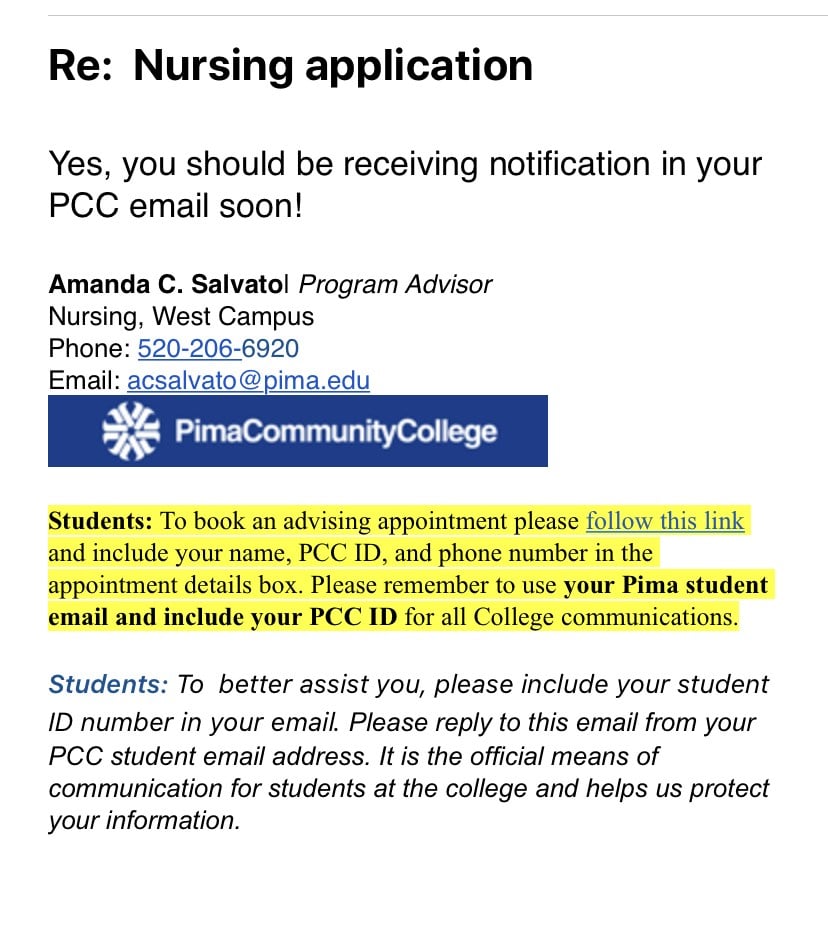Open the 520-206-6920 phone number link
Screen dimensions: 828x936
(218, 348)
